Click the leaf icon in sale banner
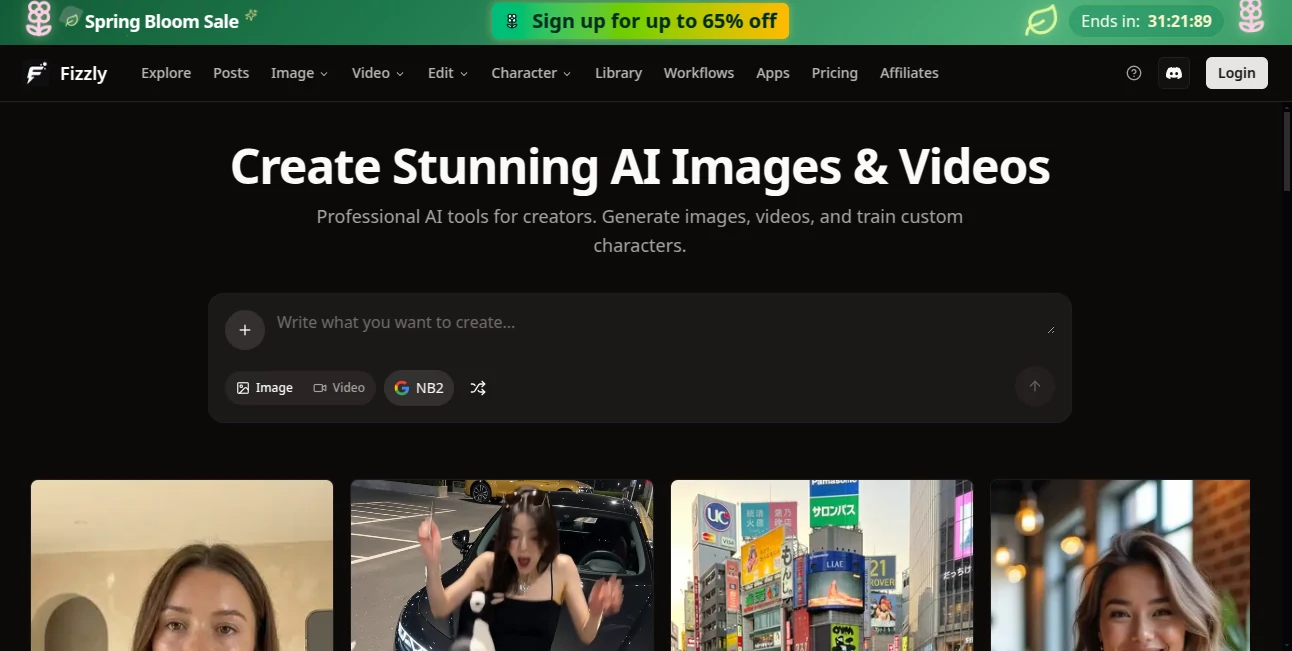Viewport: 1292px width, 651px height. pos(1041,21)
